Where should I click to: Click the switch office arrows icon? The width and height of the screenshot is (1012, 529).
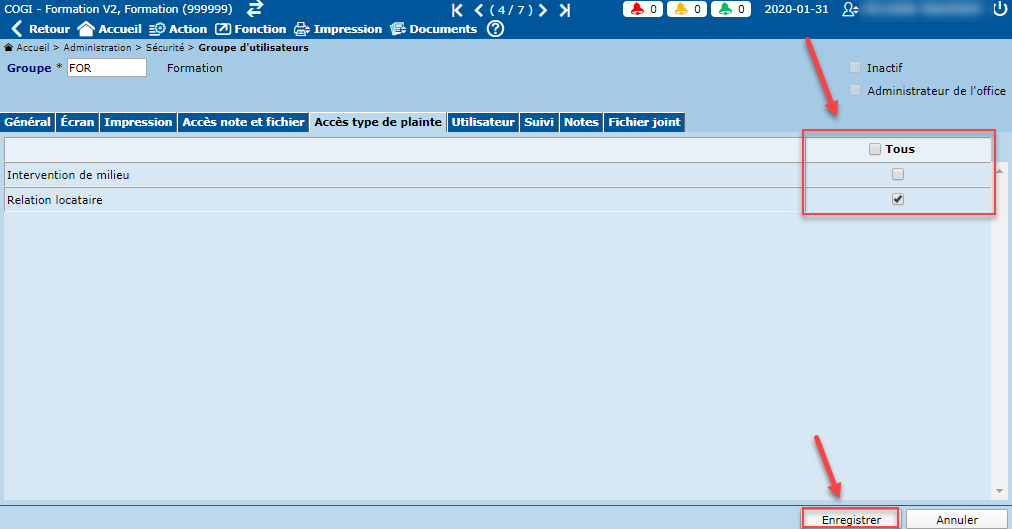coord(255,9)
